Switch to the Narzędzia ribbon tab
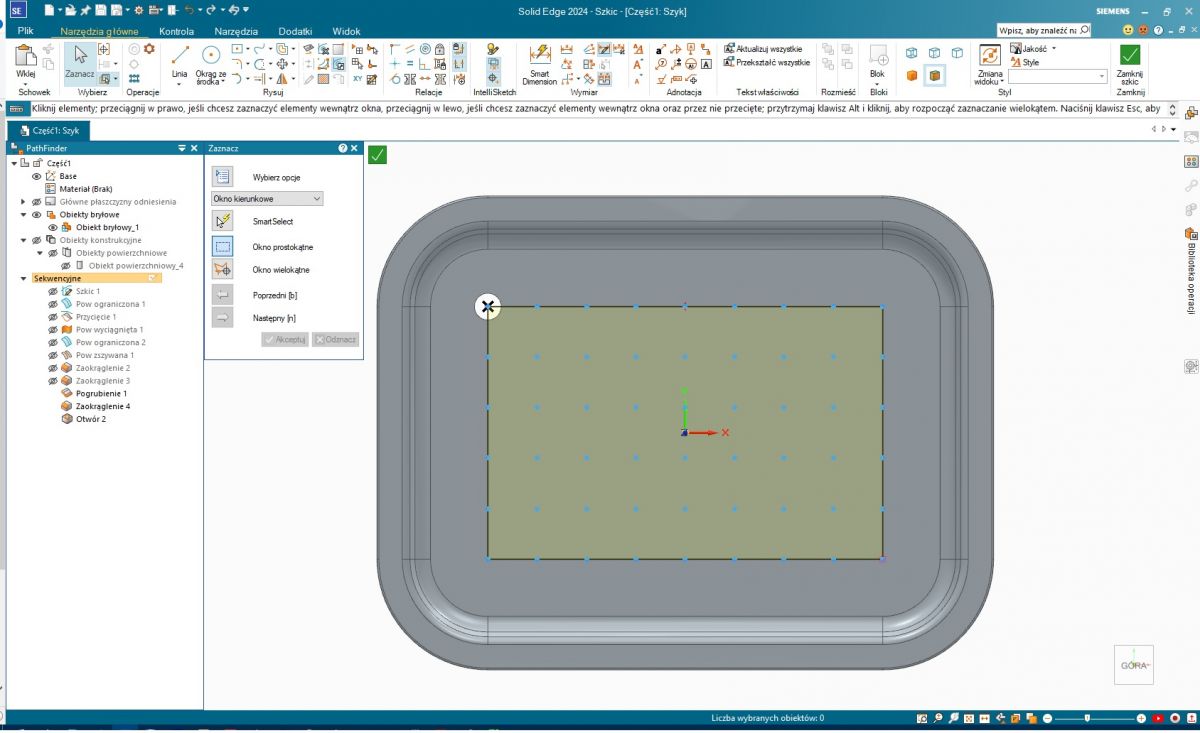The height and width of the screenshot is (733, 1200). (x=236, y=31)
